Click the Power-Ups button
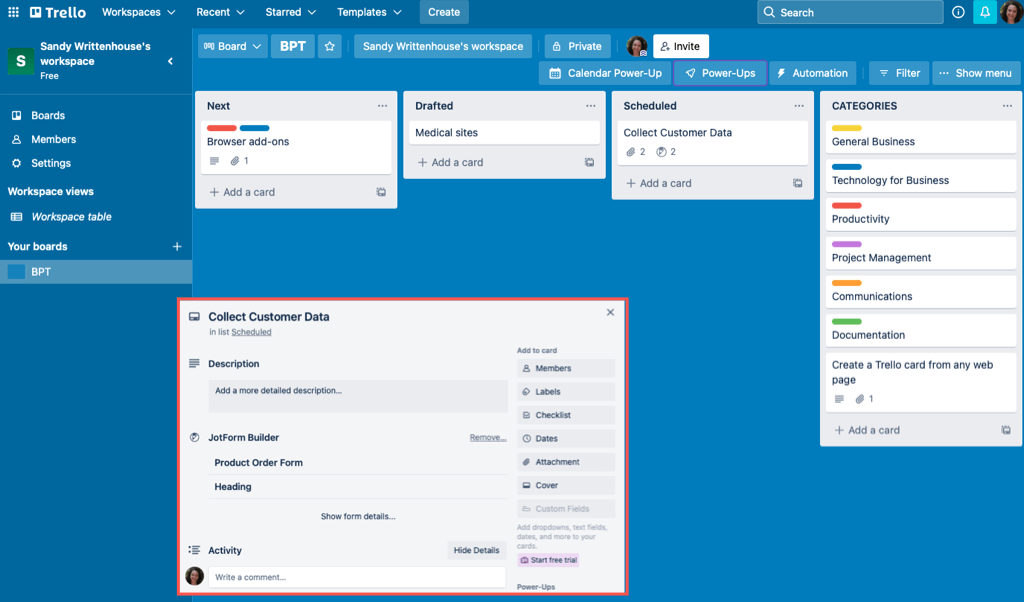This screenshot has height=602, width=1024. pos(720,73)
